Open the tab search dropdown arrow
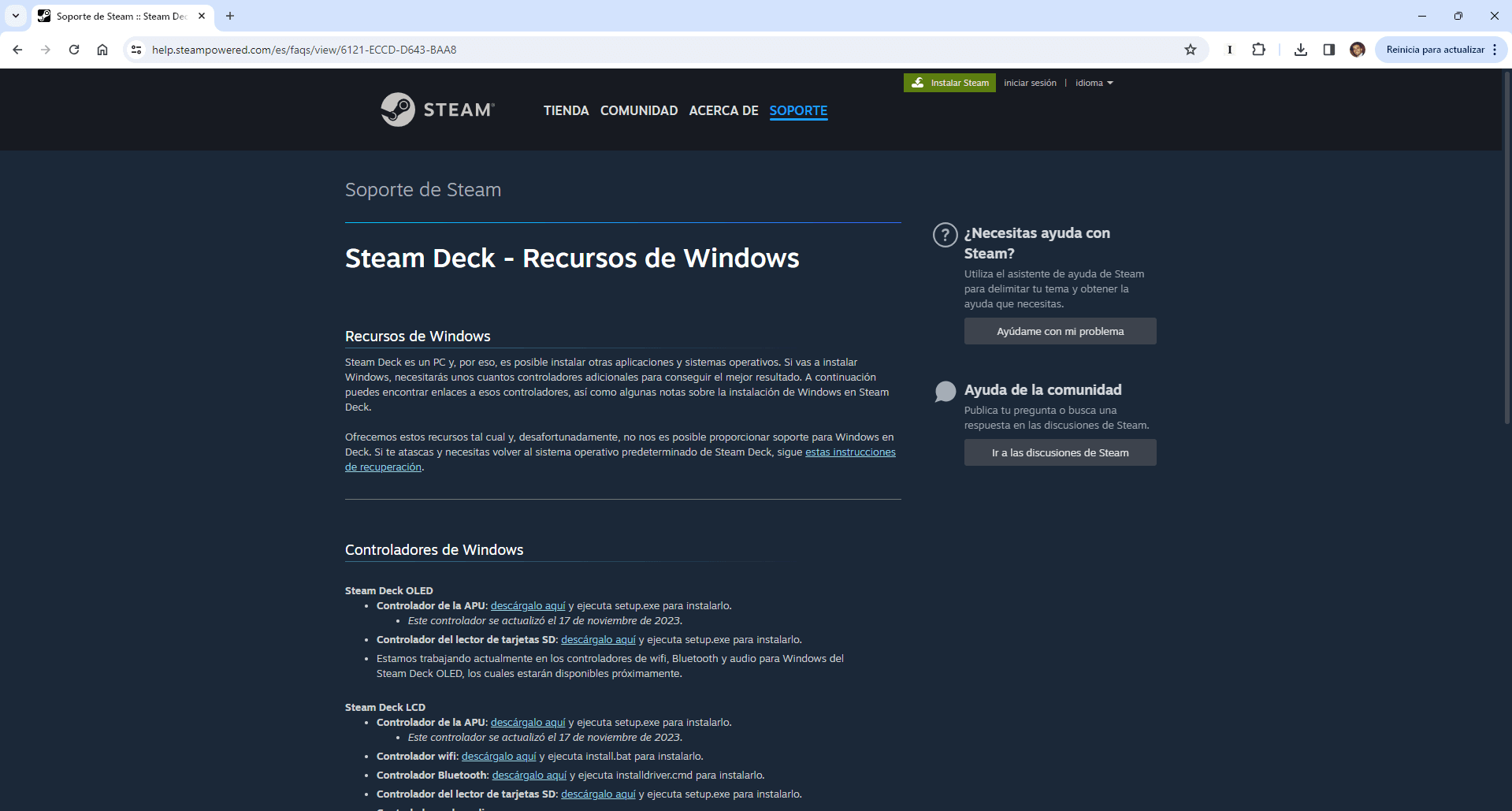This screenshot has height=811, width=1512. [x=16, y=16]
